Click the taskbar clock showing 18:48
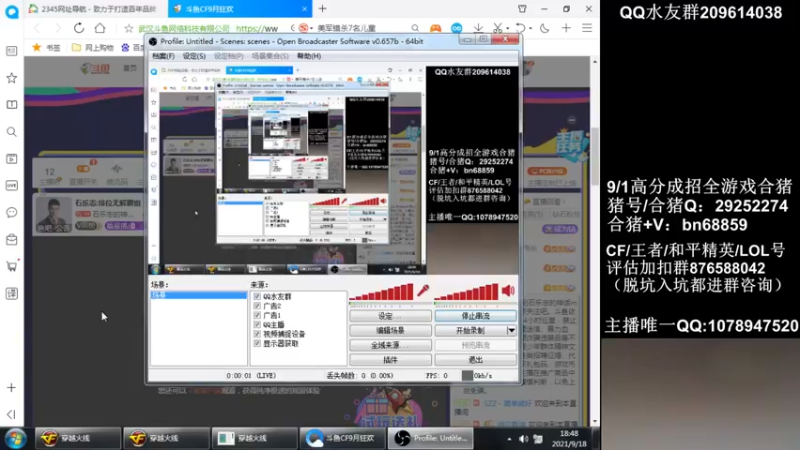The image size is (800, 450). point(569,439)
